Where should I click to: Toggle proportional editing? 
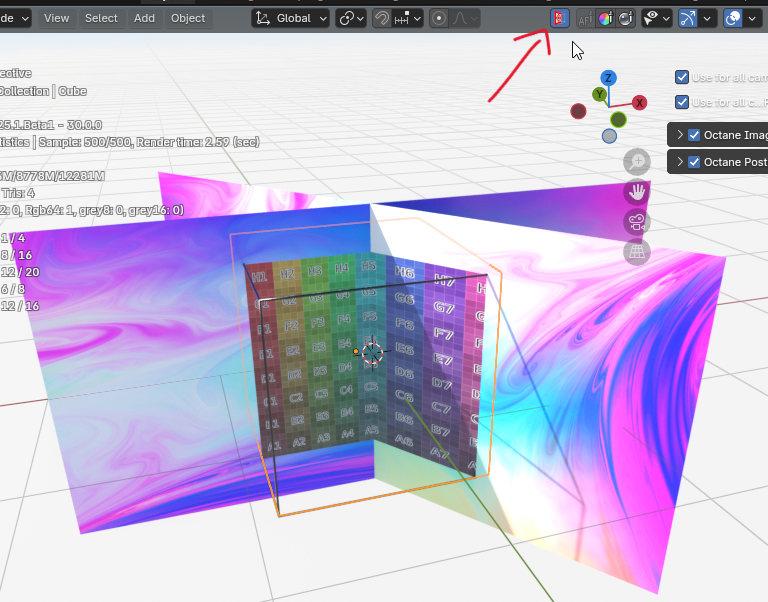(439, 19)
